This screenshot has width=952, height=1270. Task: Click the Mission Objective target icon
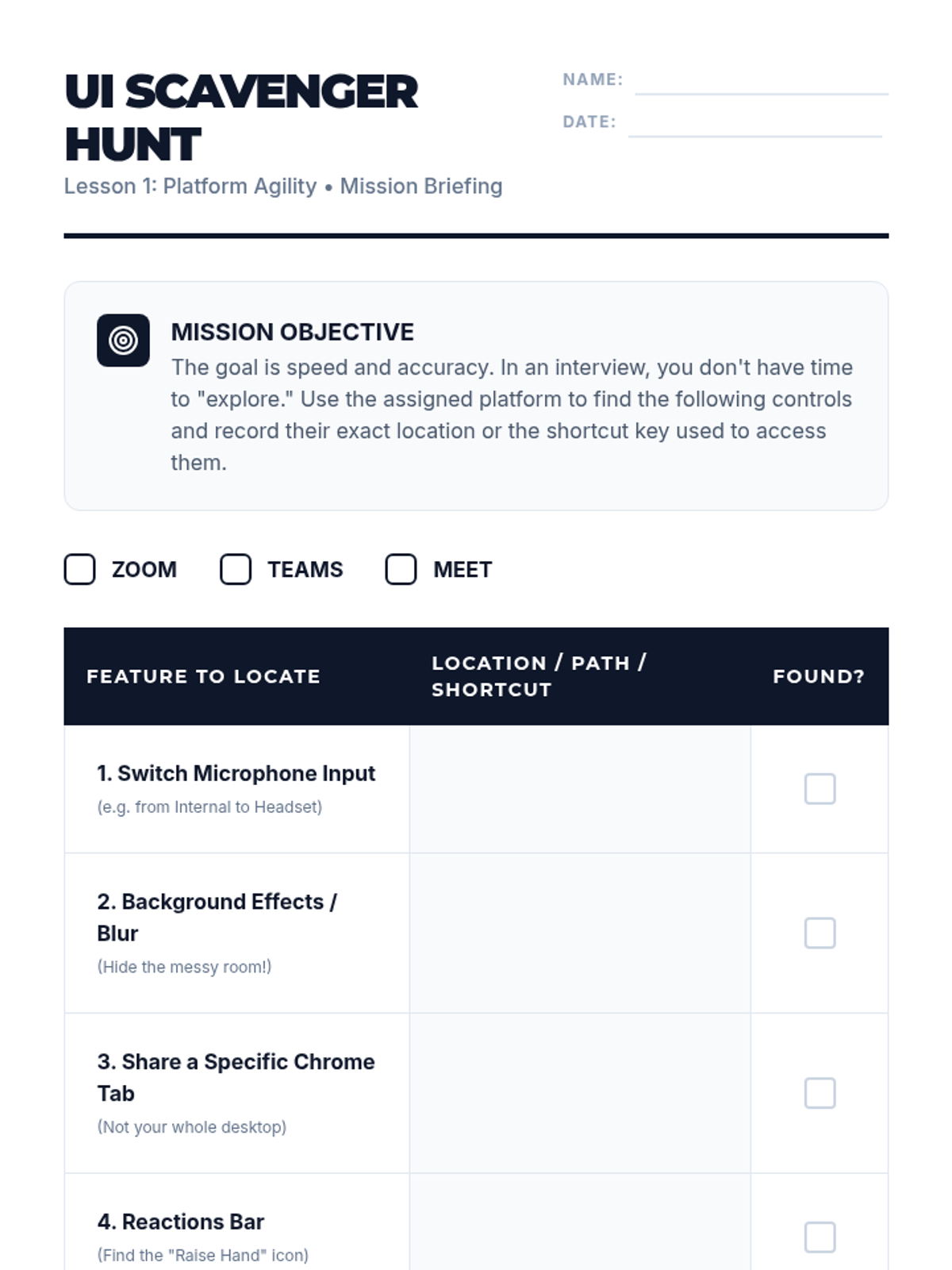pyautogui.click(x=123, y=341)
